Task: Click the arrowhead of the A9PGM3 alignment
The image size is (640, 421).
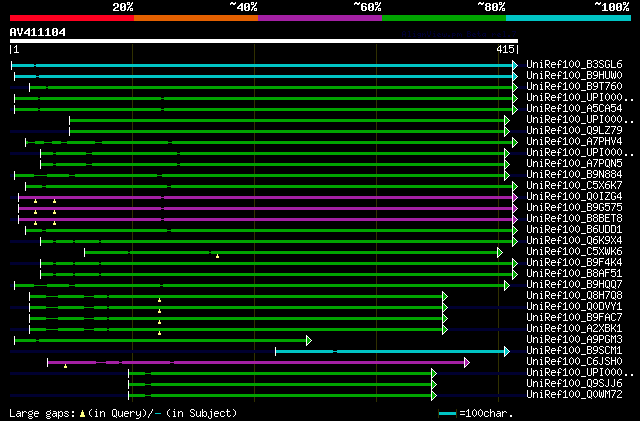Action: [x=308, y=340]
